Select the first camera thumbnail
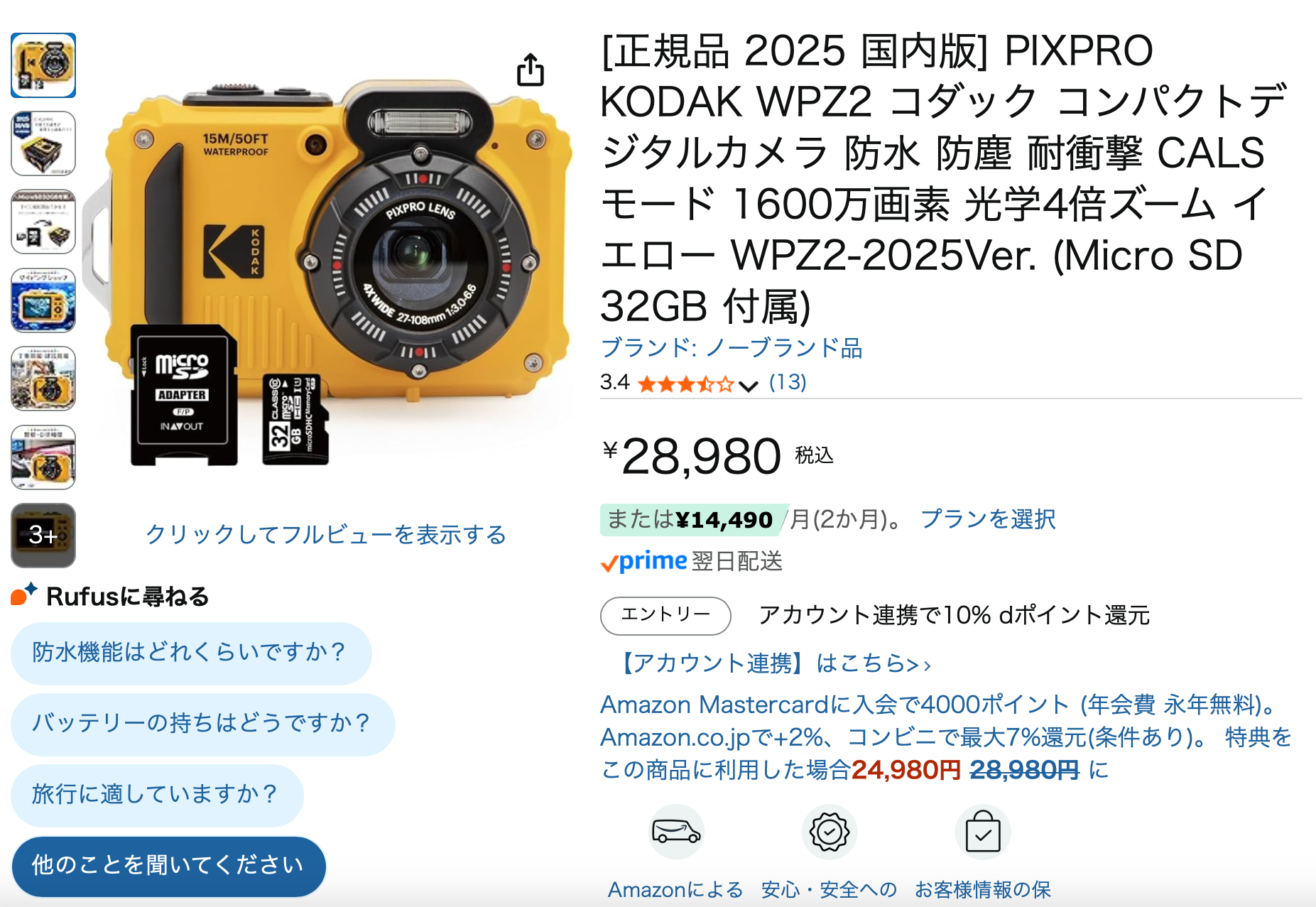The width and height of the screenshot is (1316, 907). tap(43, 65)
